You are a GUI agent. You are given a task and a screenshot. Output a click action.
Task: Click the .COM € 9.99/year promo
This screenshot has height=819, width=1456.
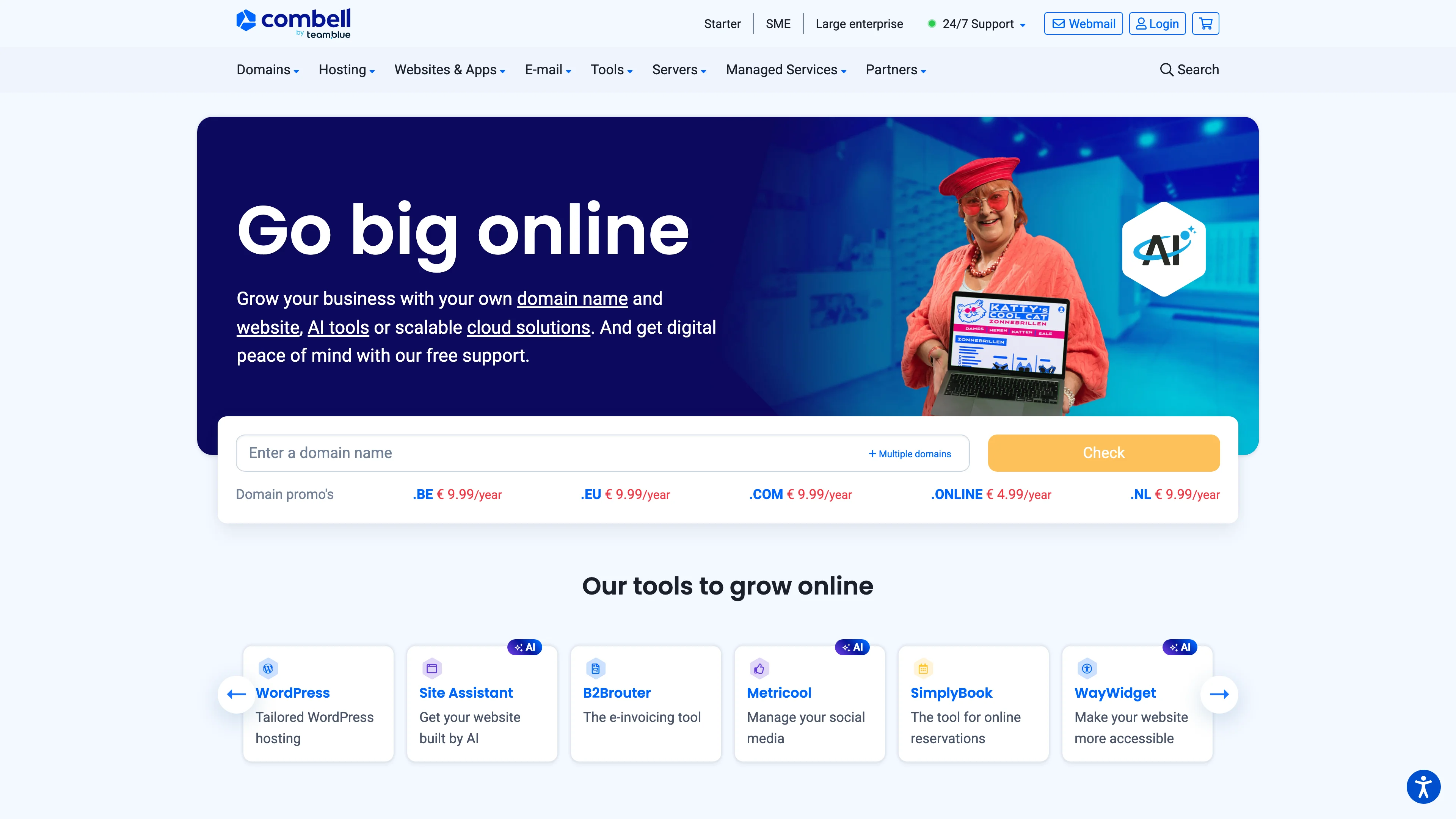(800, 494)
